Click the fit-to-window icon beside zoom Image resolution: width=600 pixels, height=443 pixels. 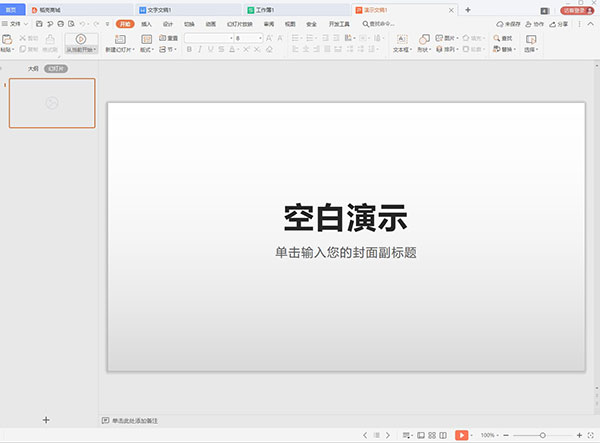coord(590,435)
